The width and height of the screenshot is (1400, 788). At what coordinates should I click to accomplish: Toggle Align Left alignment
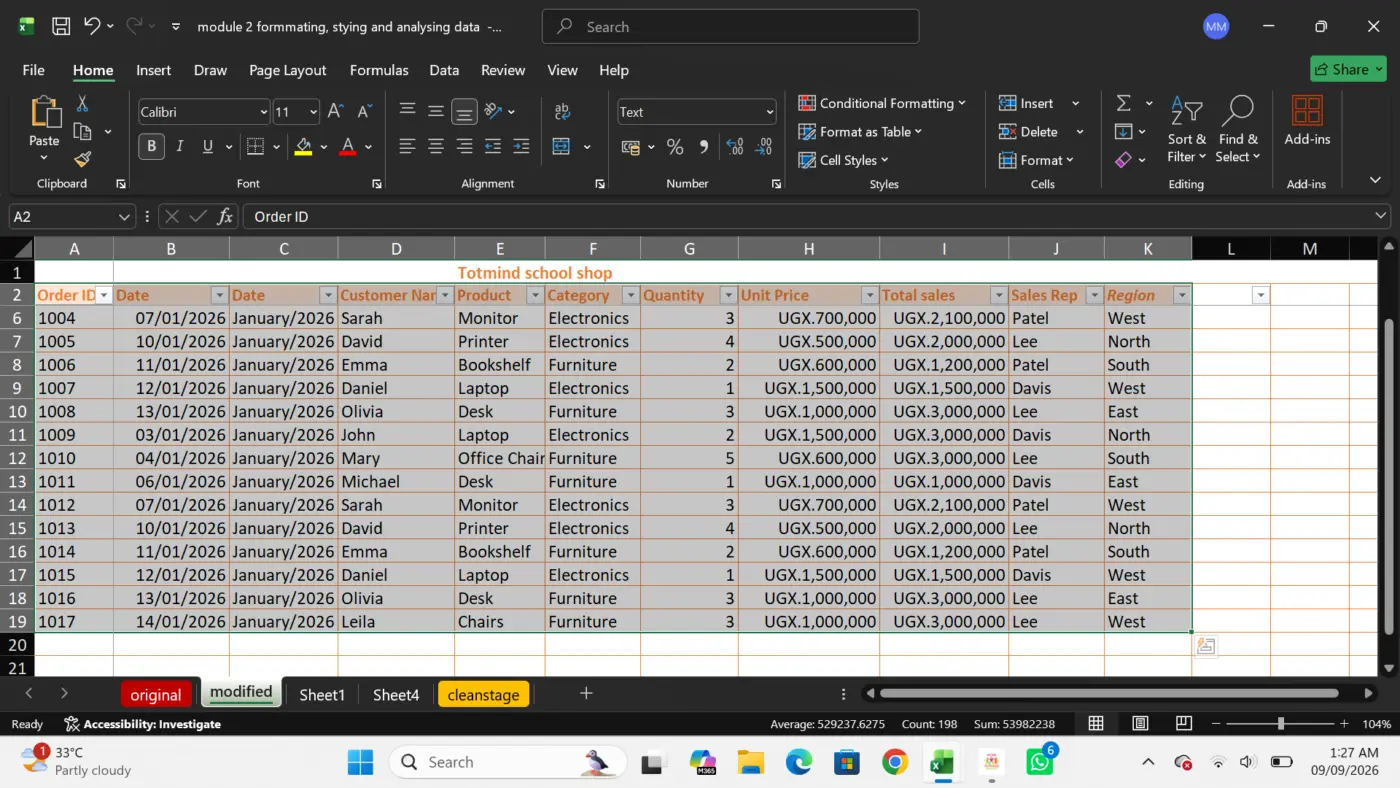(x=407, y=147)
